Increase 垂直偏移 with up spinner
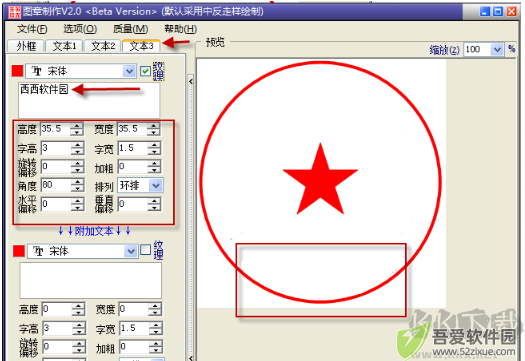 tap(155, 201)
